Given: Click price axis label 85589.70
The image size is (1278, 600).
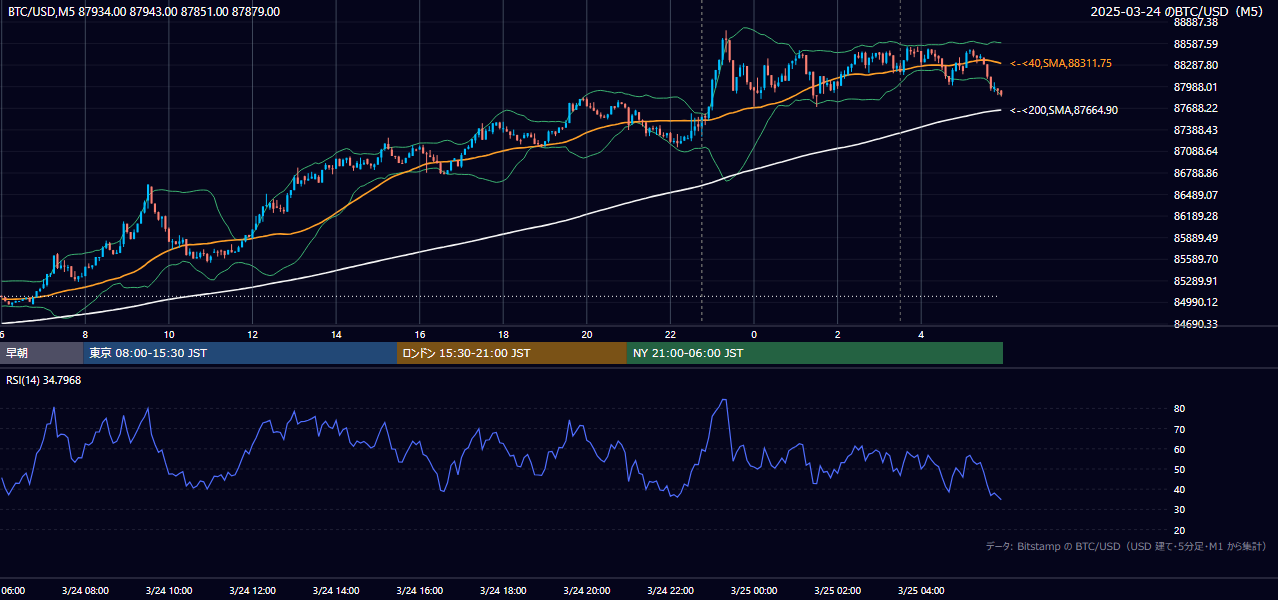Looking at the screenshot, I should click(x=1196, y=259).
